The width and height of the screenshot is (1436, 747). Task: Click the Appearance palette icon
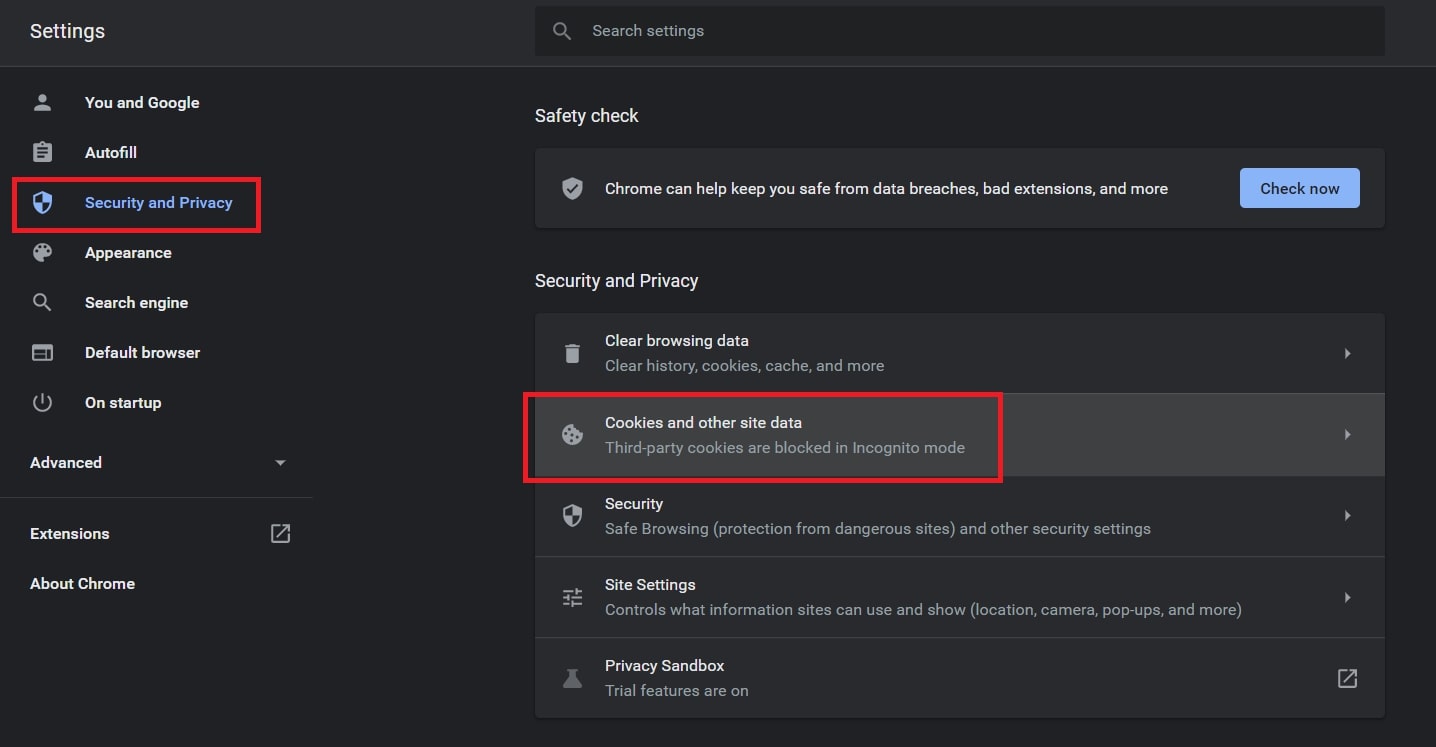[x=42, y=252]
